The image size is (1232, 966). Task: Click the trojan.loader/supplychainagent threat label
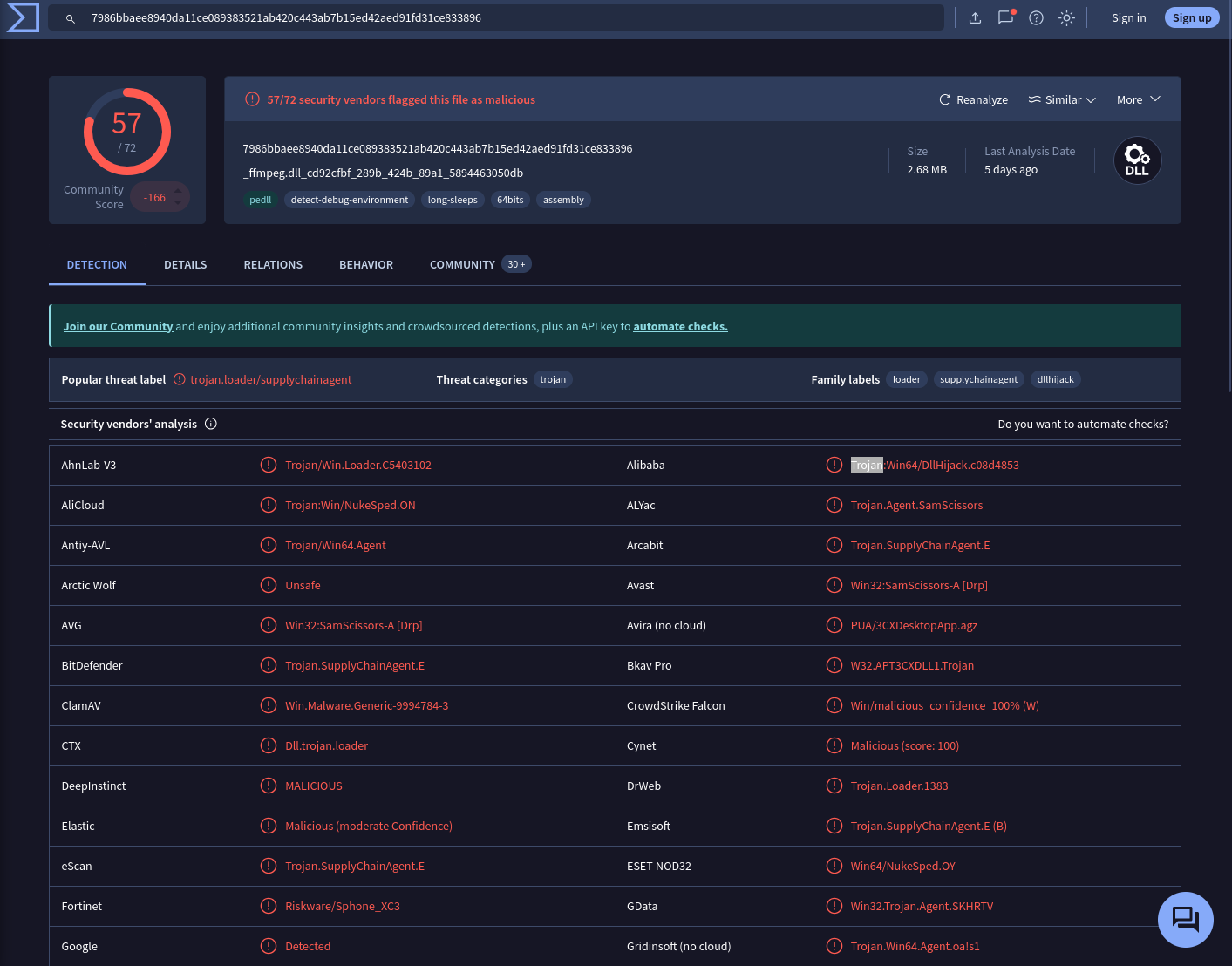[x=271, y=379]
